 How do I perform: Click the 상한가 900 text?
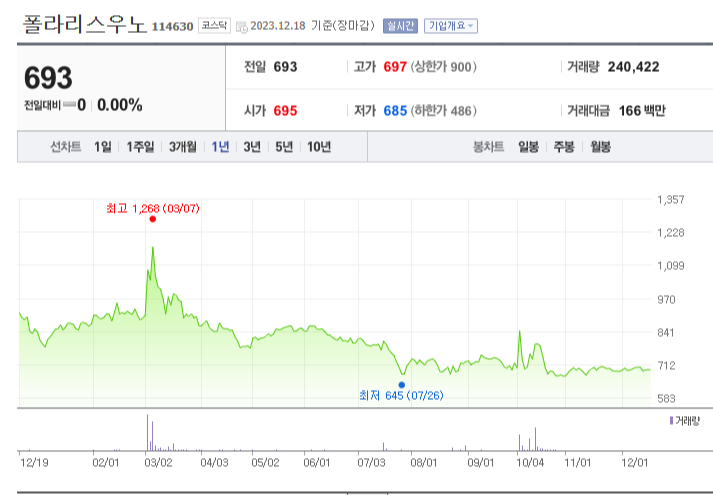[x=444, y=67]
